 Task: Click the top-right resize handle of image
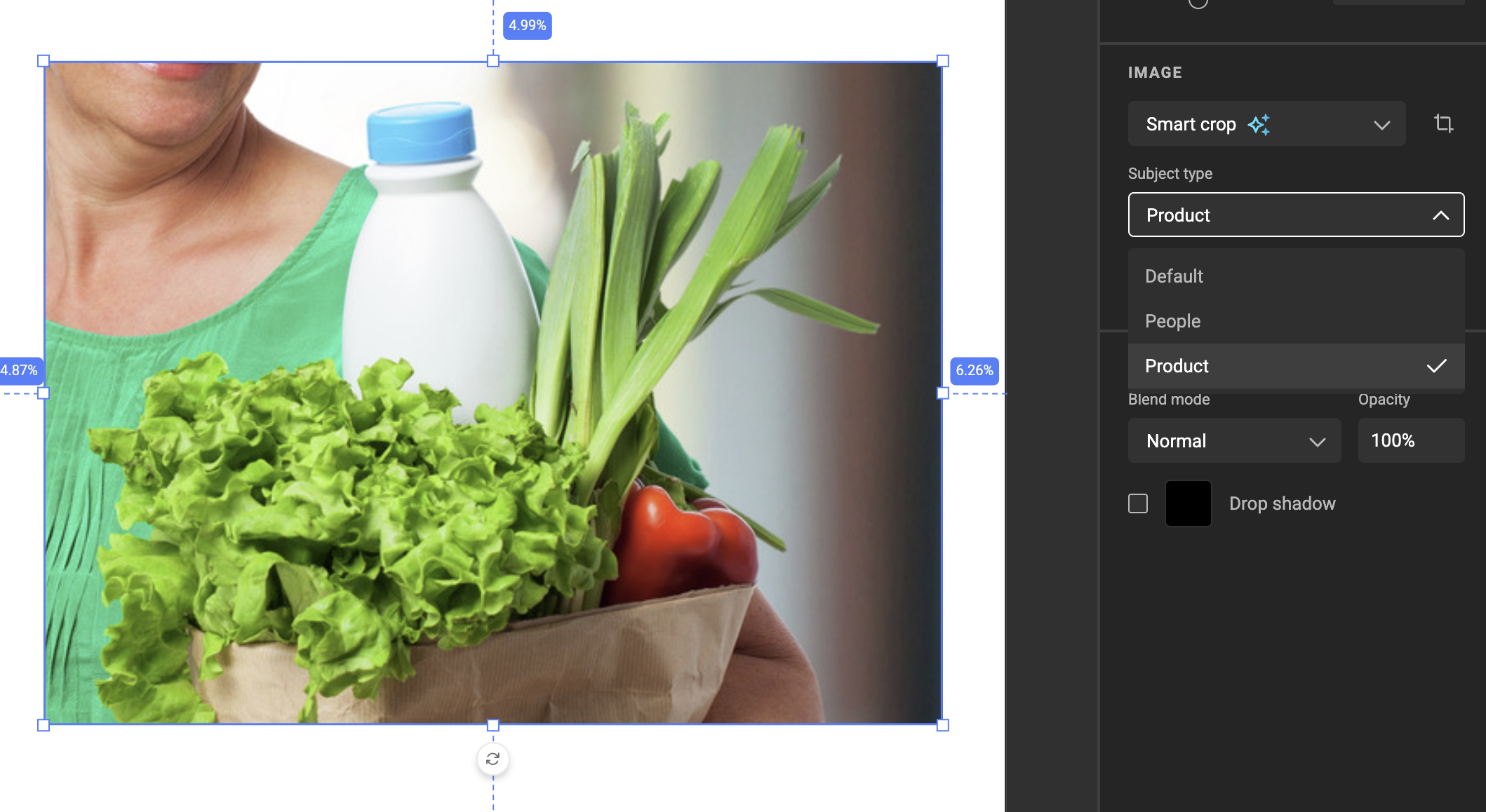(943, 61)
